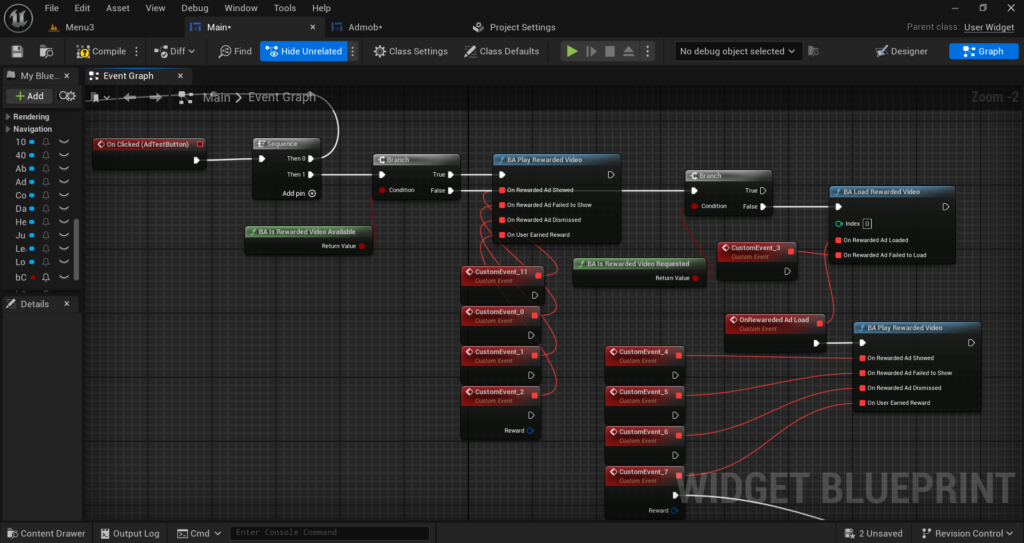The height and width of the screenshot is (543, 1024).
Task: Open the Tools menu
Action: (x=285, y=8)
